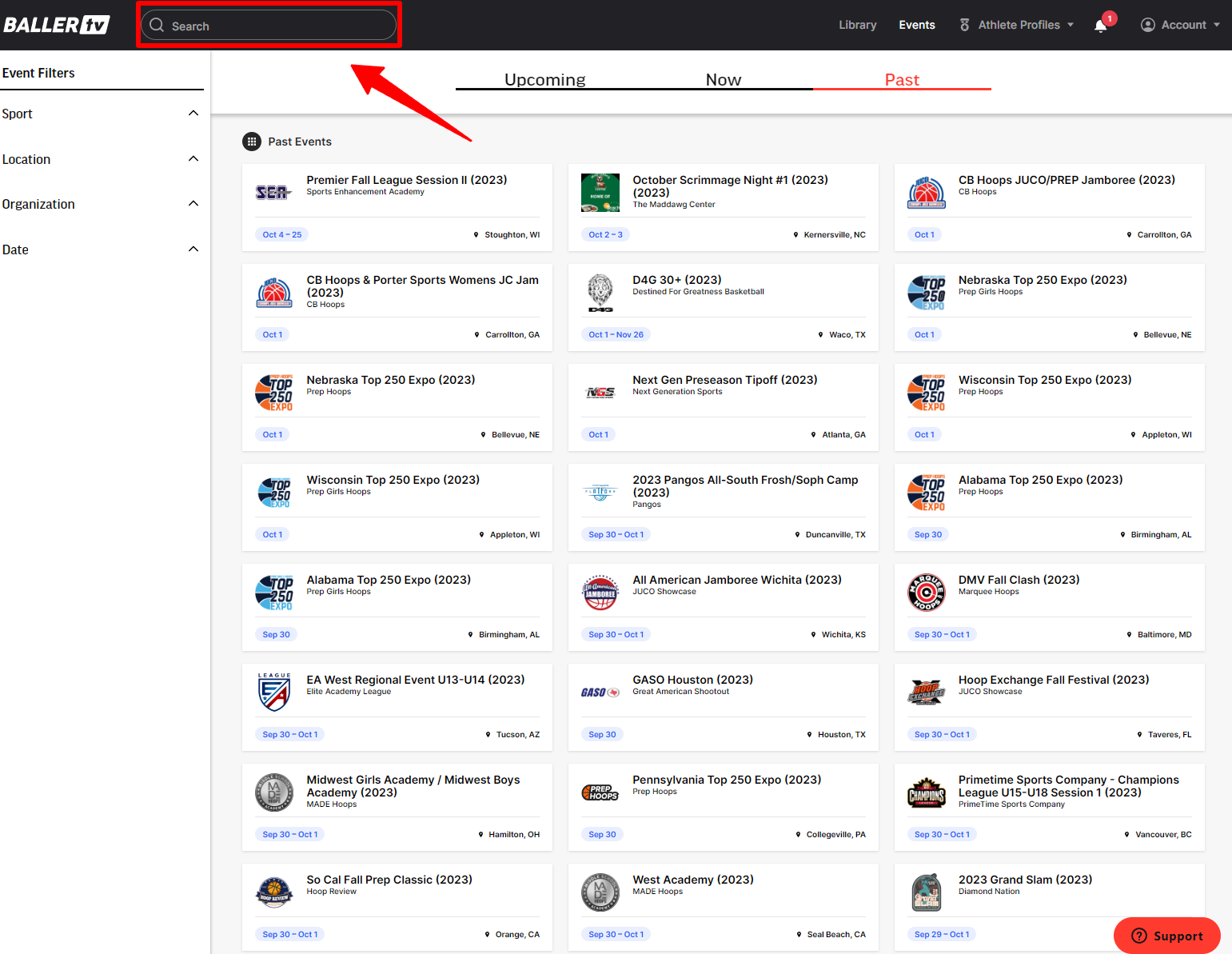The height and width of the screenshot is (954, 1232).
Task: Open the Library page link
Action: (857, 25)
